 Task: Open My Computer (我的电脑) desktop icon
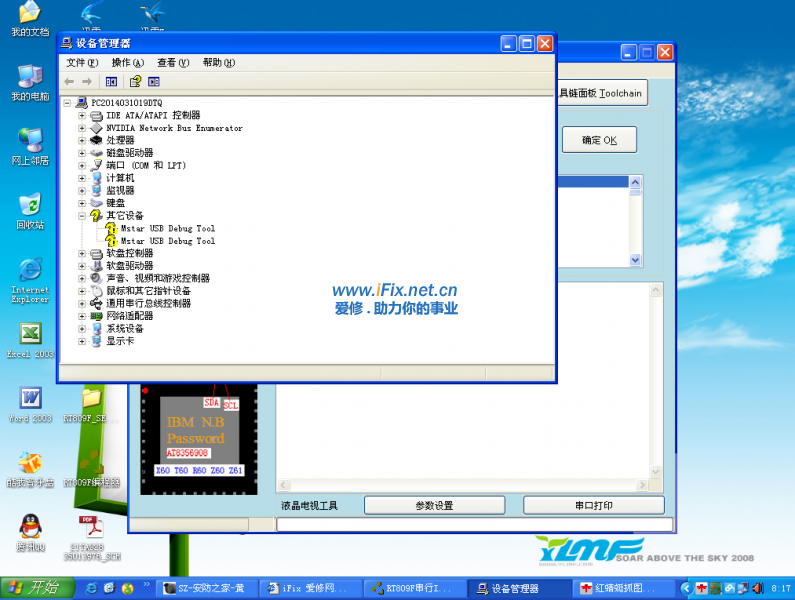[30, 78]
